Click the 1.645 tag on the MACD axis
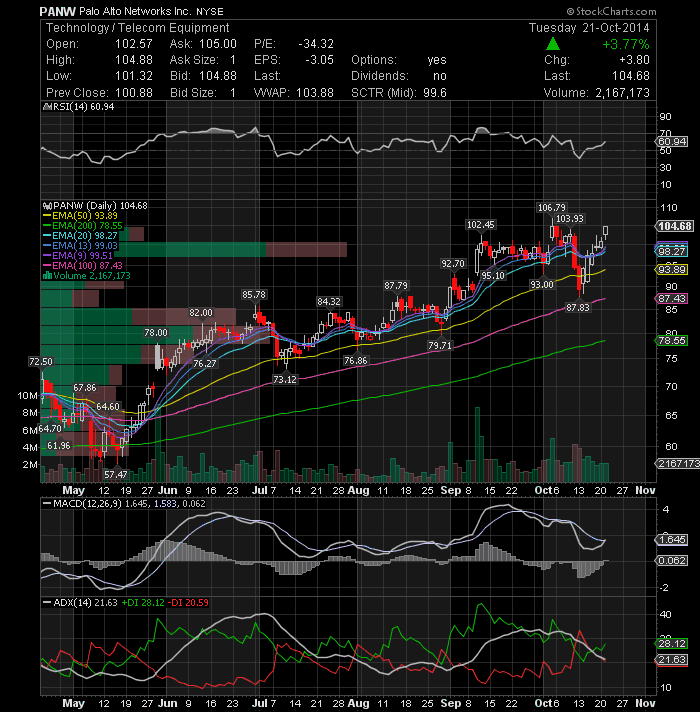The image size is (700, 712). (x=672, y=539)
